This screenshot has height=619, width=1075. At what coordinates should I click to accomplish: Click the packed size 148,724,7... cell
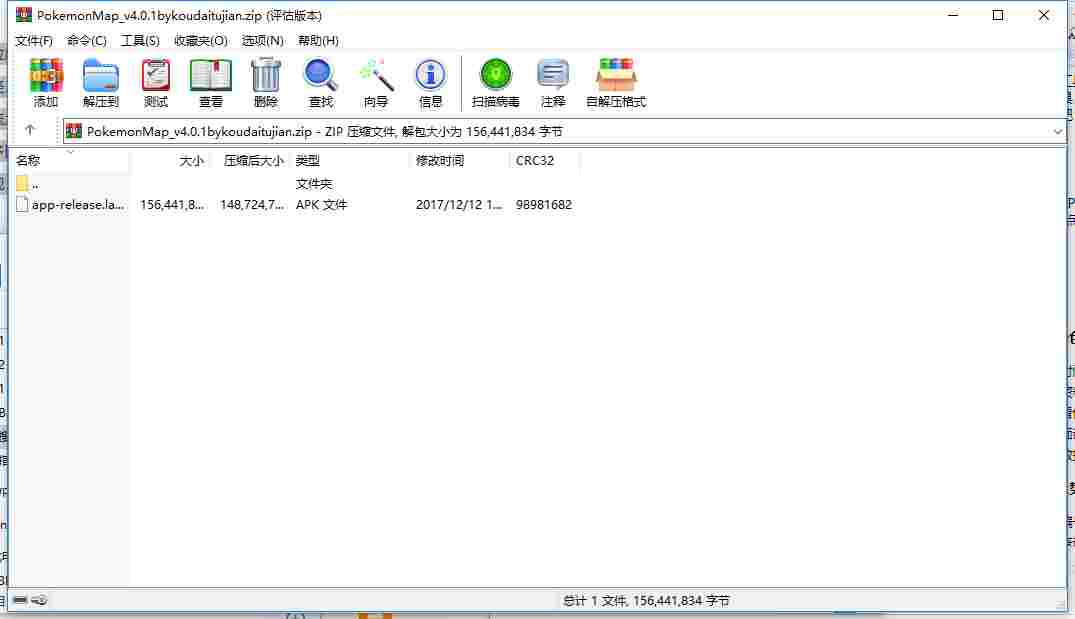(x=252, y=204)
